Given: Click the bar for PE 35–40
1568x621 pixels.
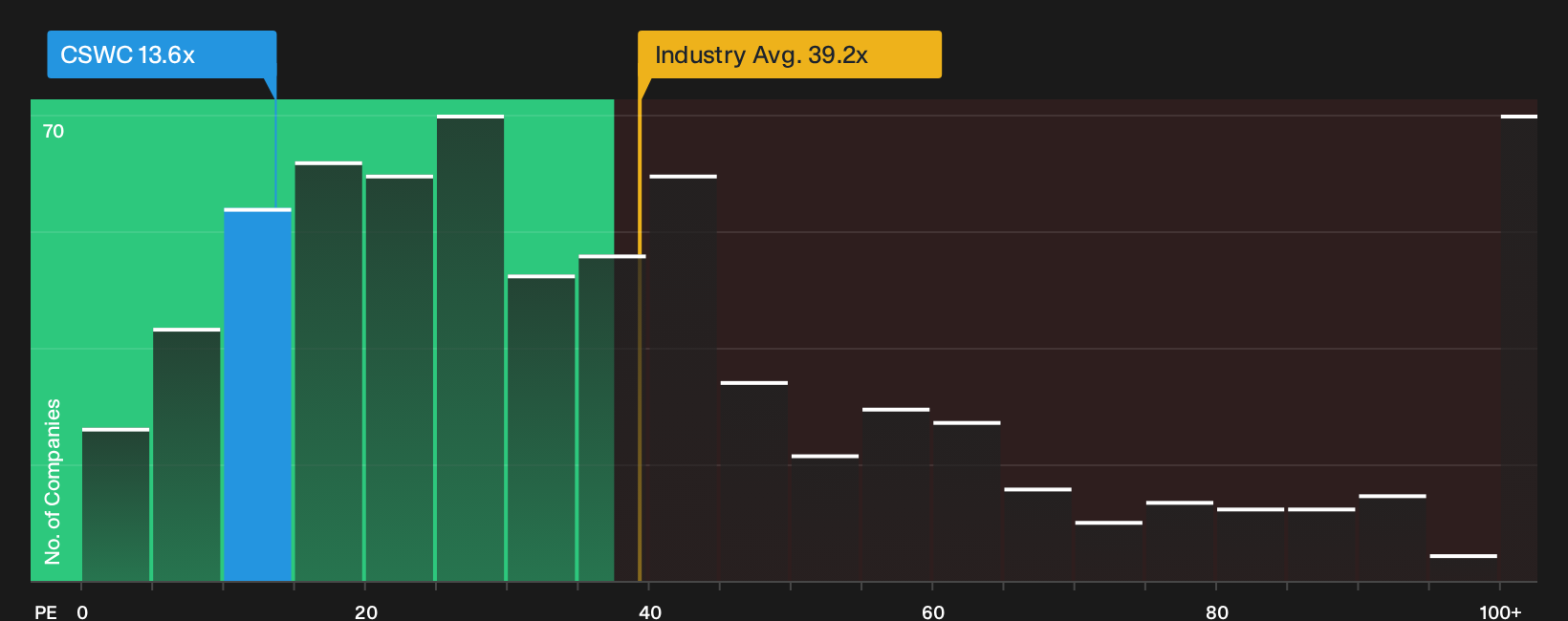Looking at the screenshot, I should click(612, 418).
